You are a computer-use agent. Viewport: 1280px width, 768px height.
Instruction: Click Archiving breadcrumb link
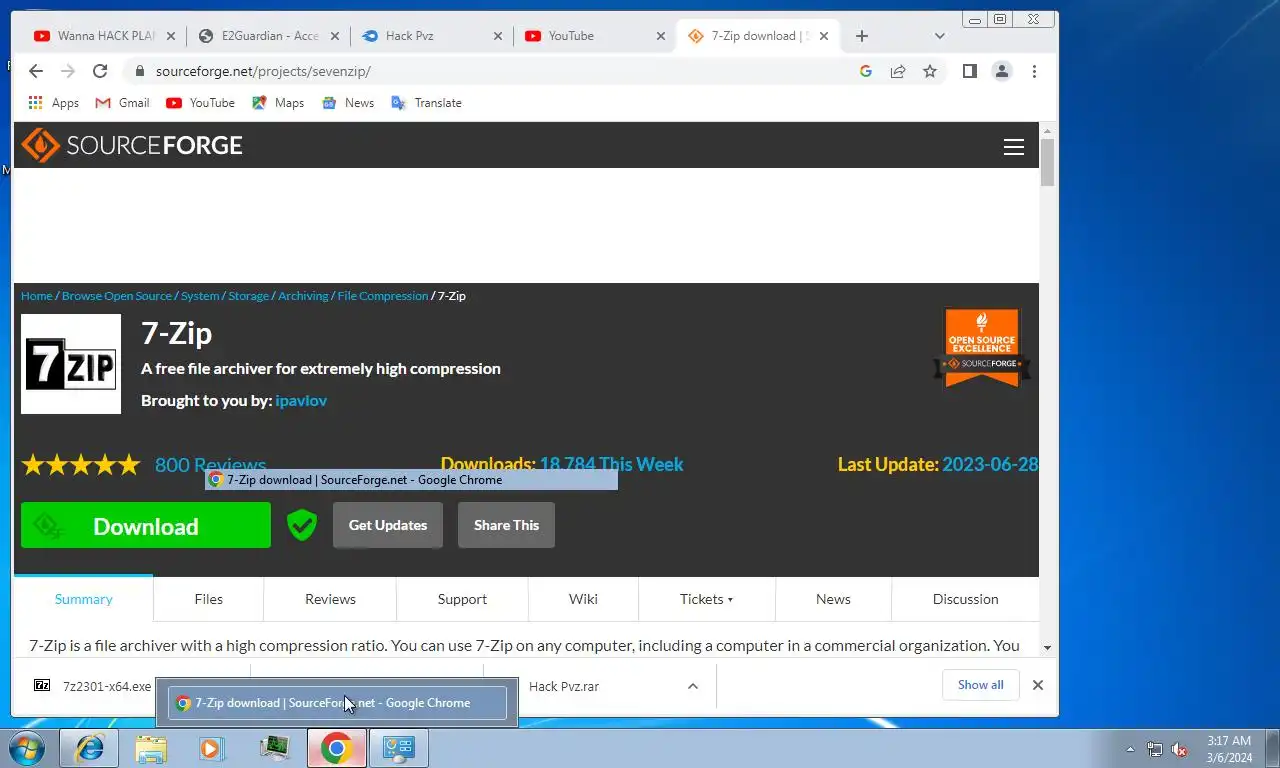[303, 296]
